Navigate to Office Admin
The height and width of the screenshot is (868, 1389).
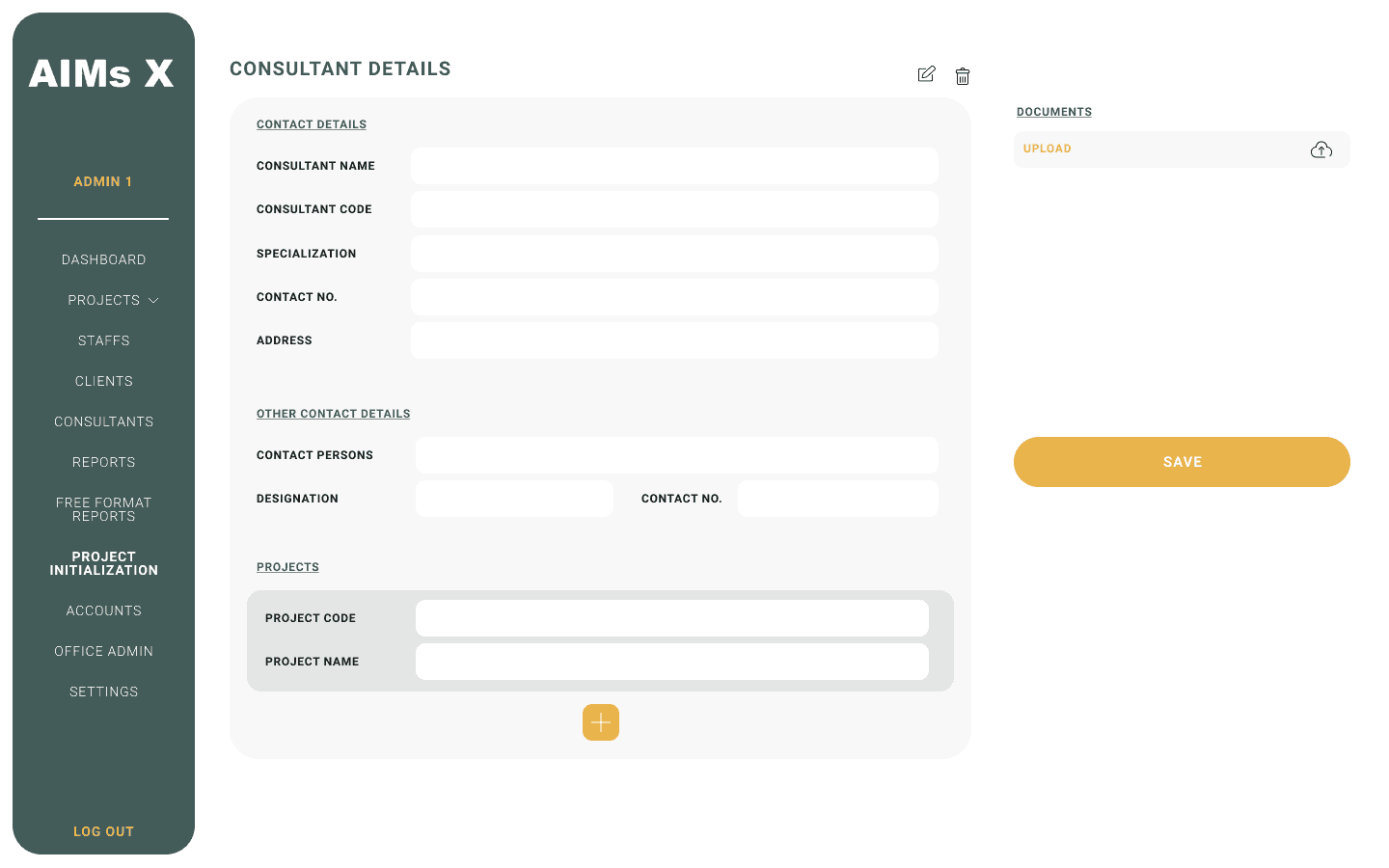point(103,651)
